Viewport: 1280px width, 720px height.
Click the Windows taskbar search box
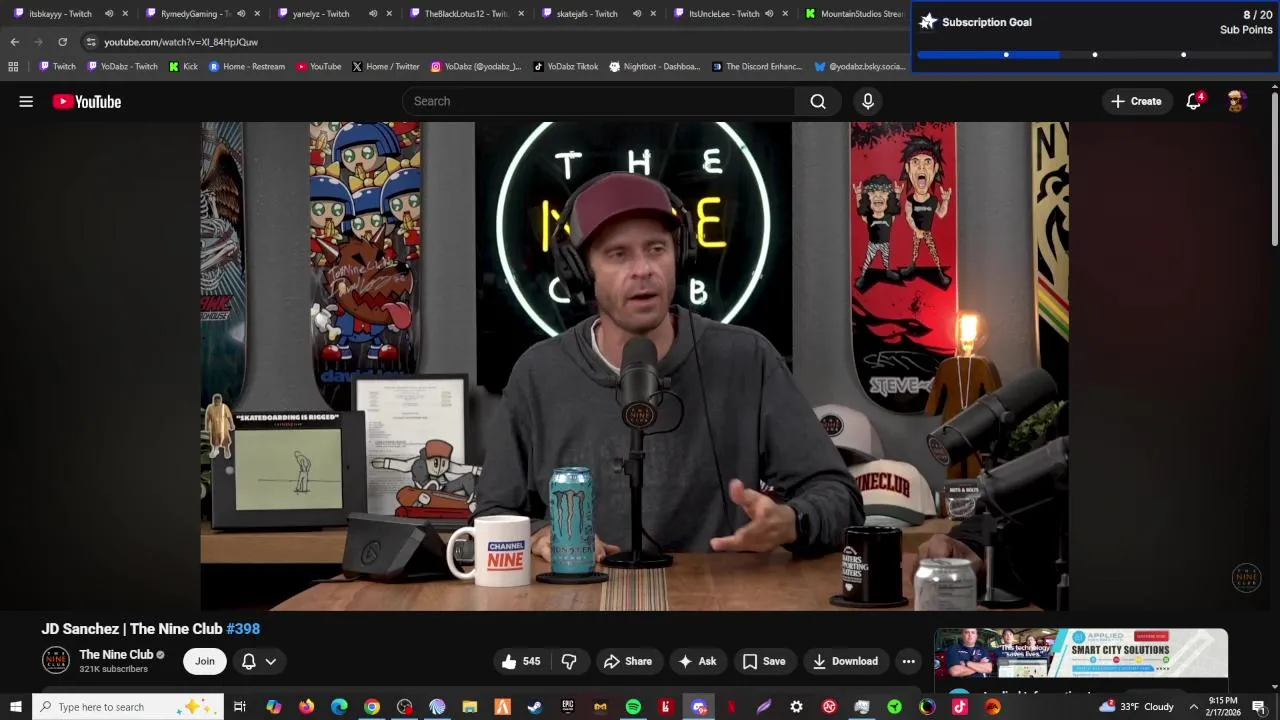point(127,707)
